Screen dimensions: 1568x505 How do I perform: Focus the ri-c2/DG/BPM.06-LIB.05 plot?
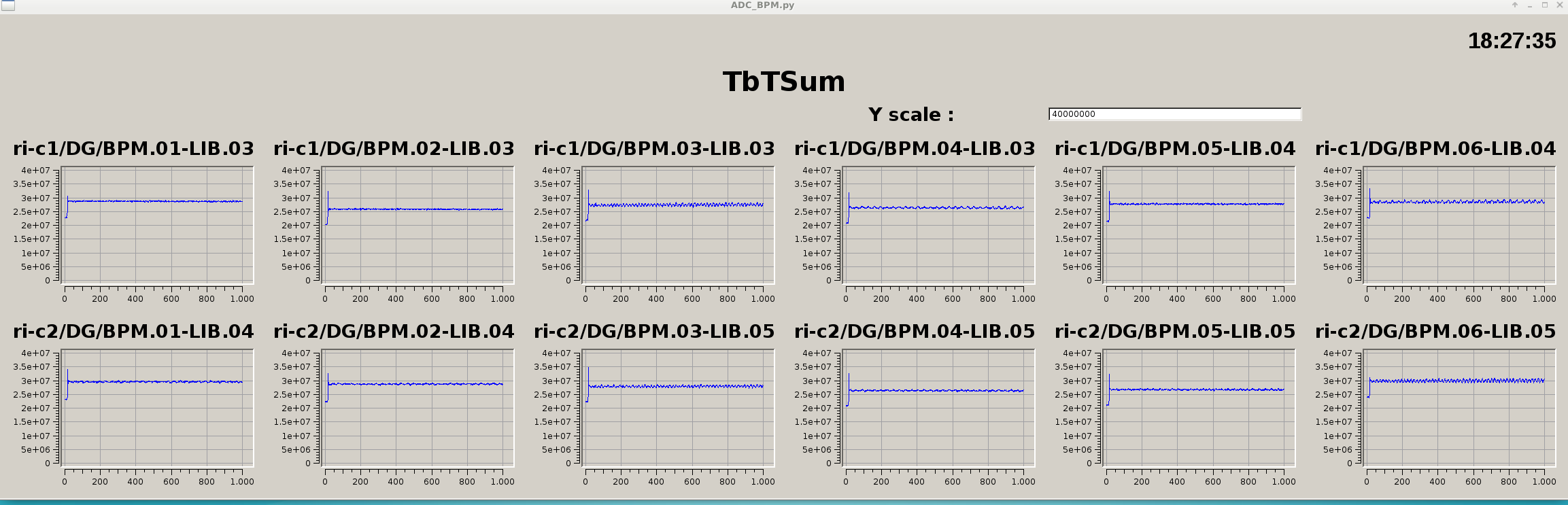click(1459, 408)
